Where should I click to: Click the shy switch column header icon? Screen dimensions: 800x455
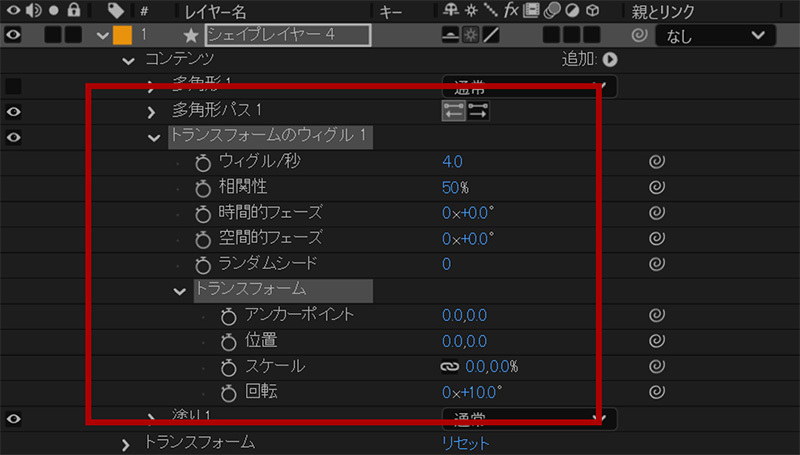point(451,10)
